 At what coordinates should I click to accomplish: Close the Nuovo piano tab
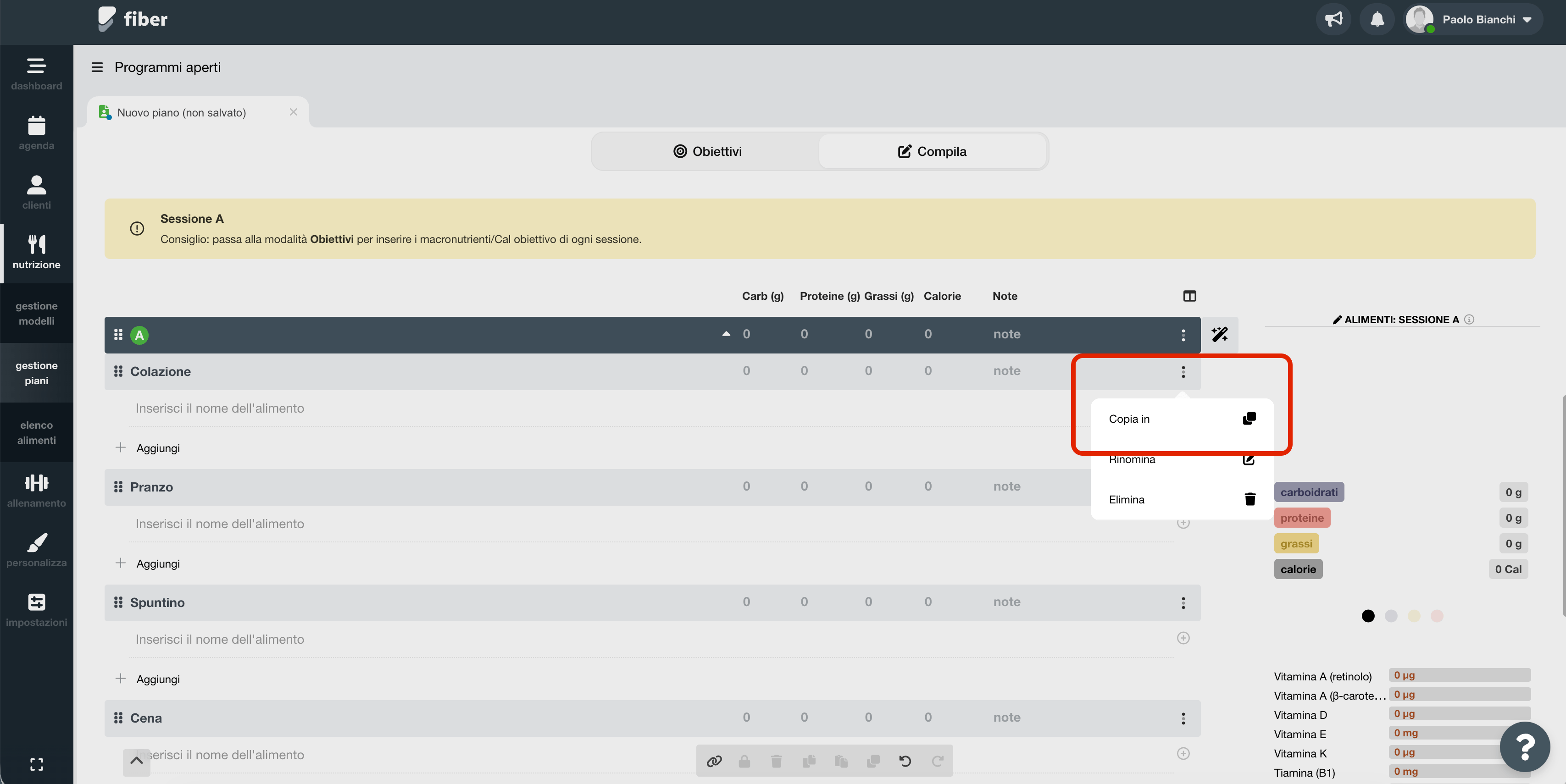[x=294, y=112]
